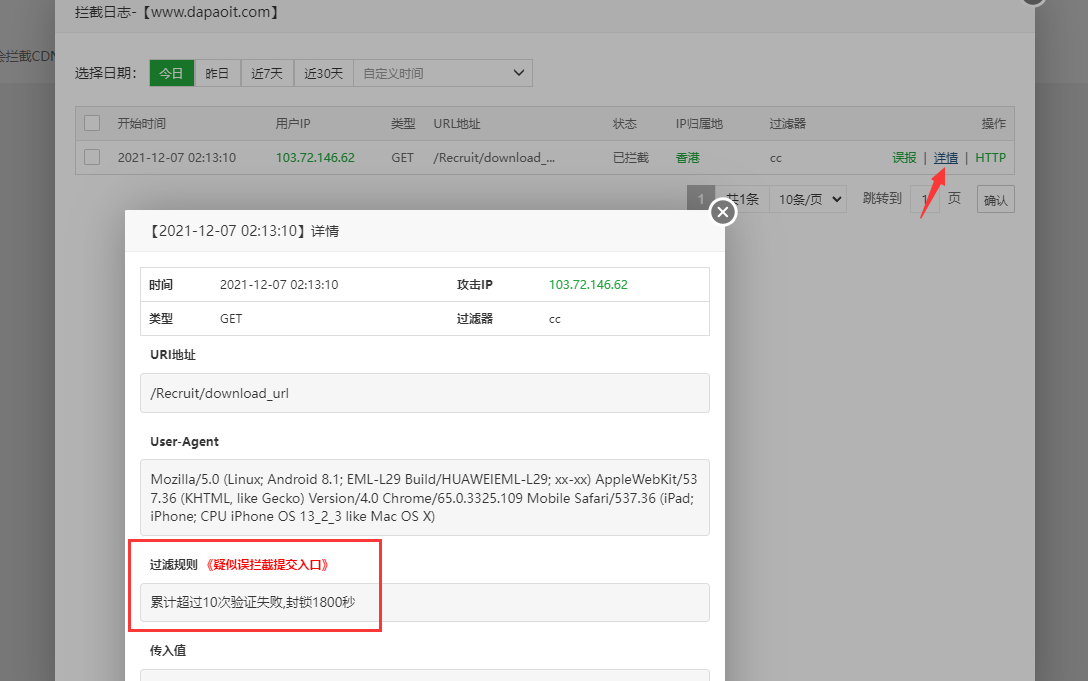Click the 《疑似误拦截提交入口》 red link
This screenshot has width=1088, height=681.
point(267,564)
